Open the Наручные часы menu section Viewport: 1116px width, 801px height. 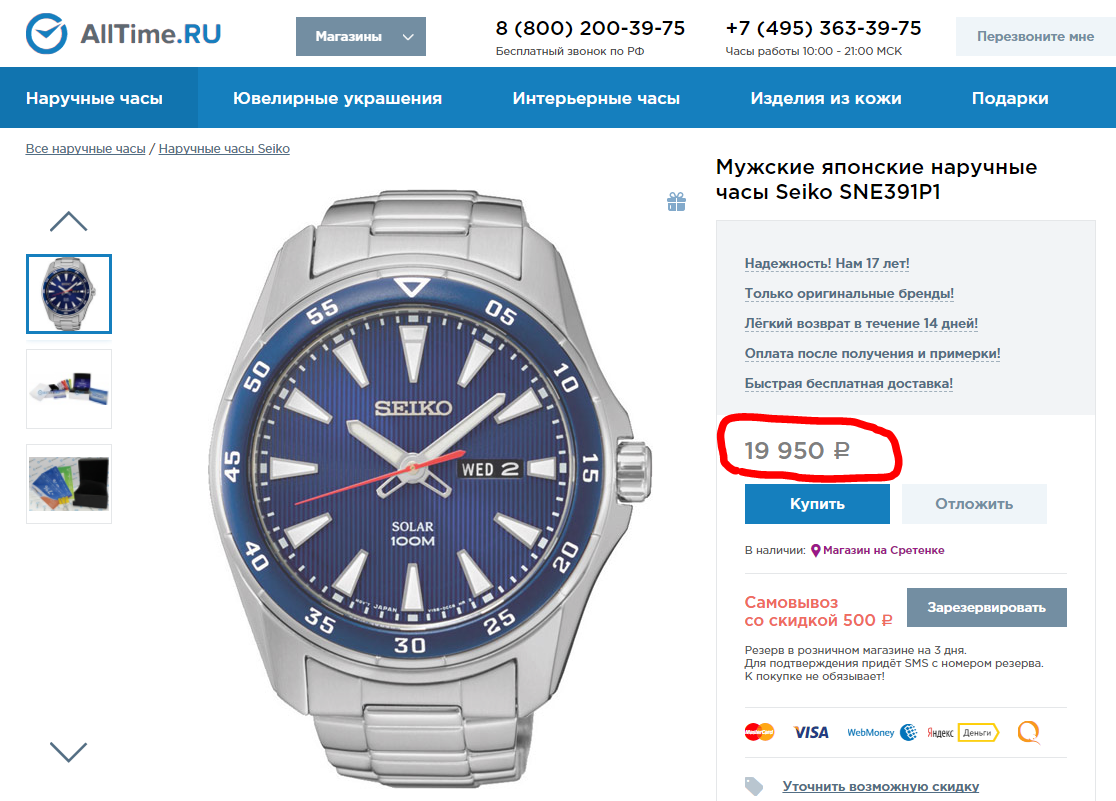pyautogui.click(x=95, y=98)
